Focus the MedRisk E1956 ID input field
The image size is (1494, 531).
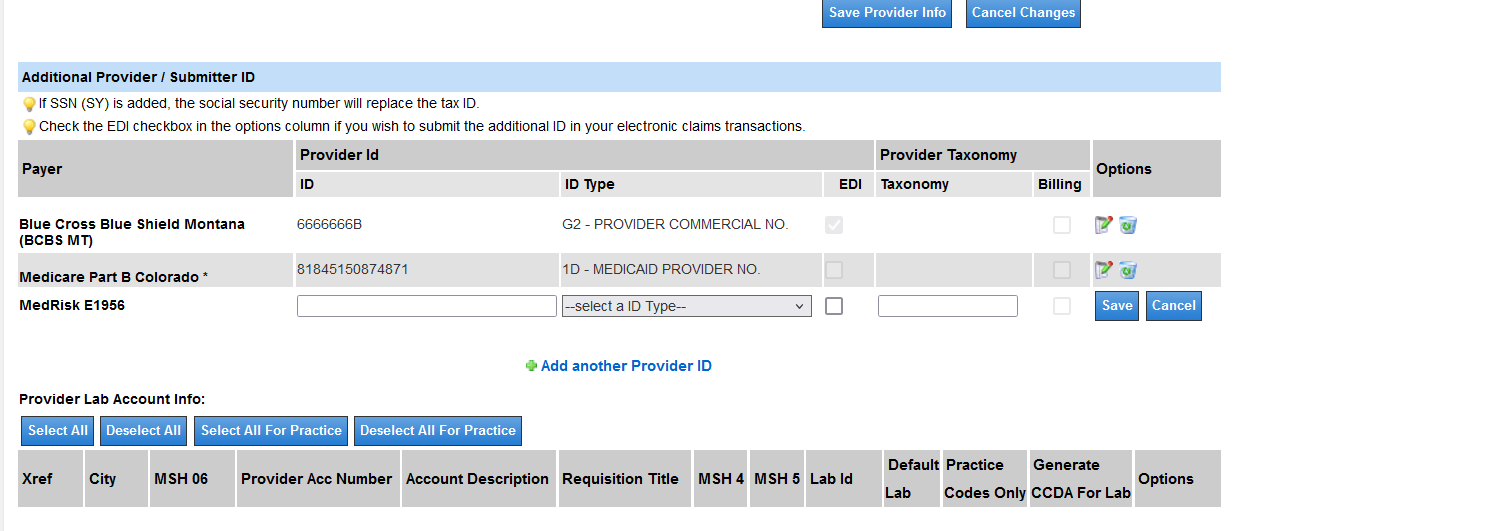coord(426,306)
